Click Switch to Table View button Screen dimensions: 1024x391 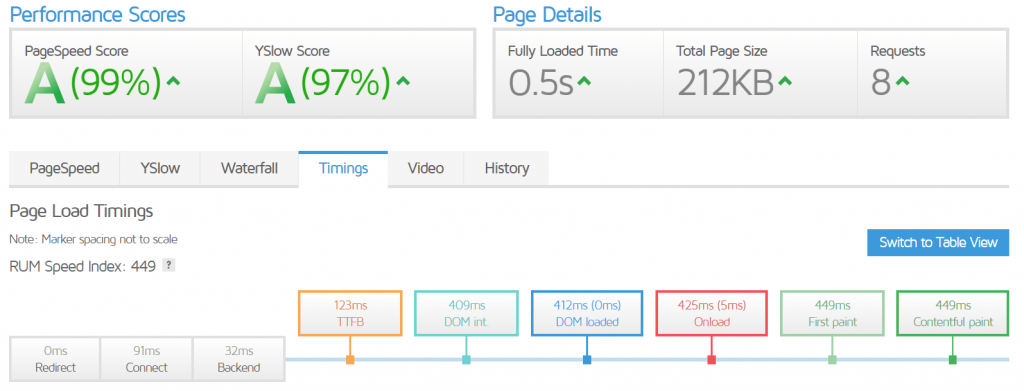click(x=938, y=242)
